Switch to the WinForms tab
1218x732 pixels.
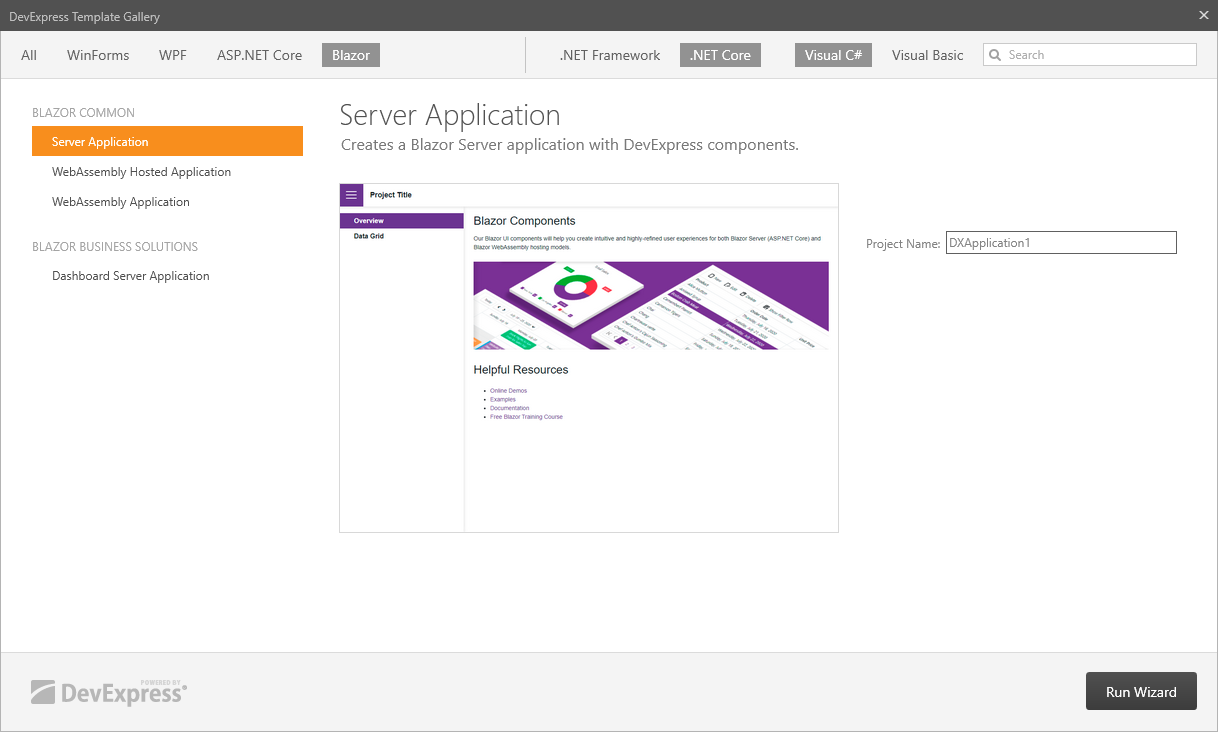click(98, 55)
